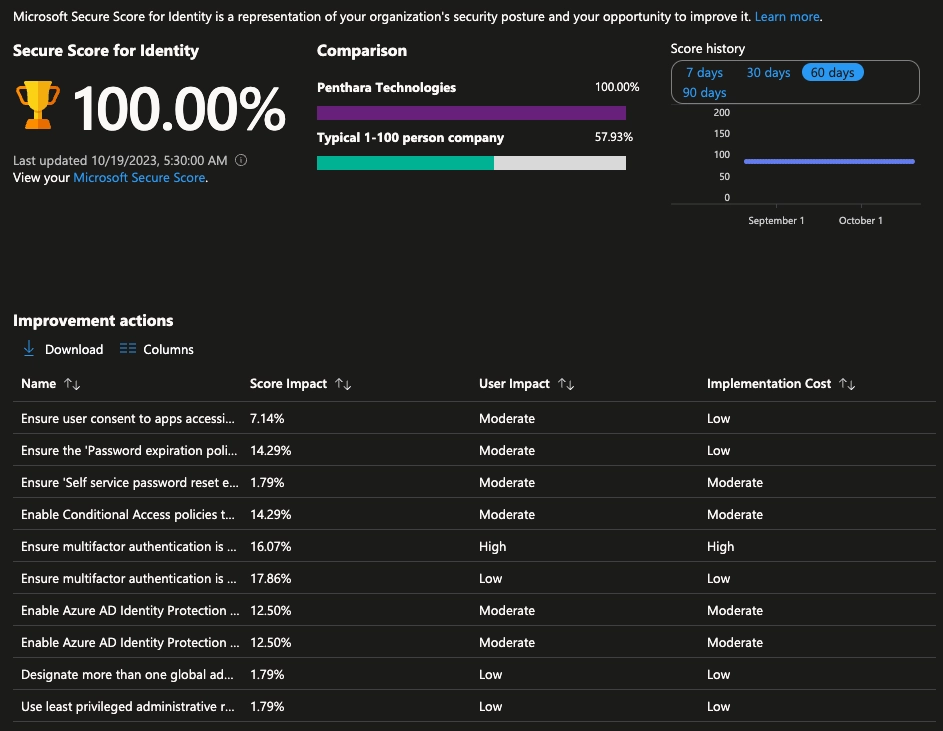Click the Implementation Cost column header

click(769, 384)
